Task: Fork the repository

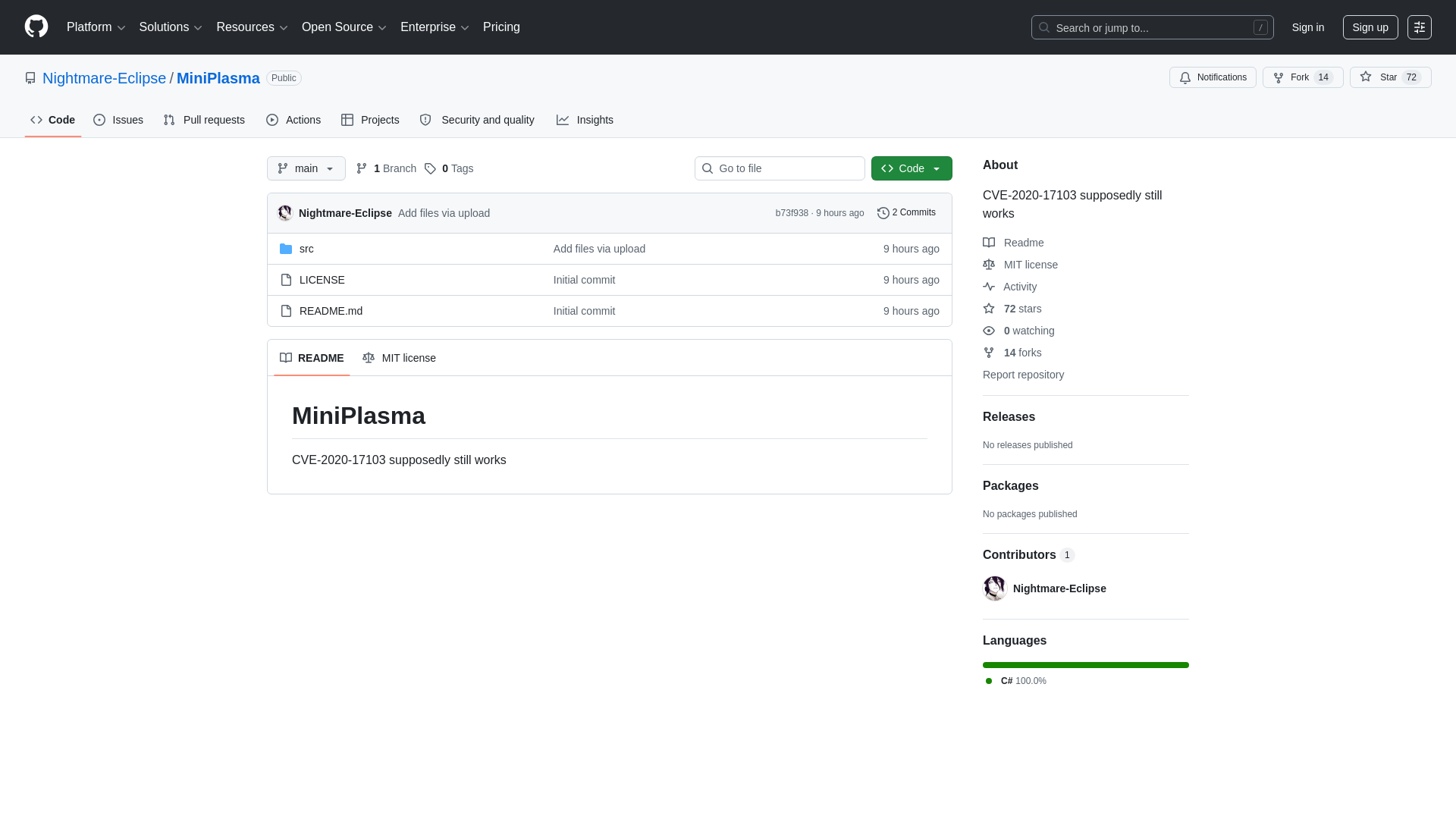Action: [x=1303, y=77]
